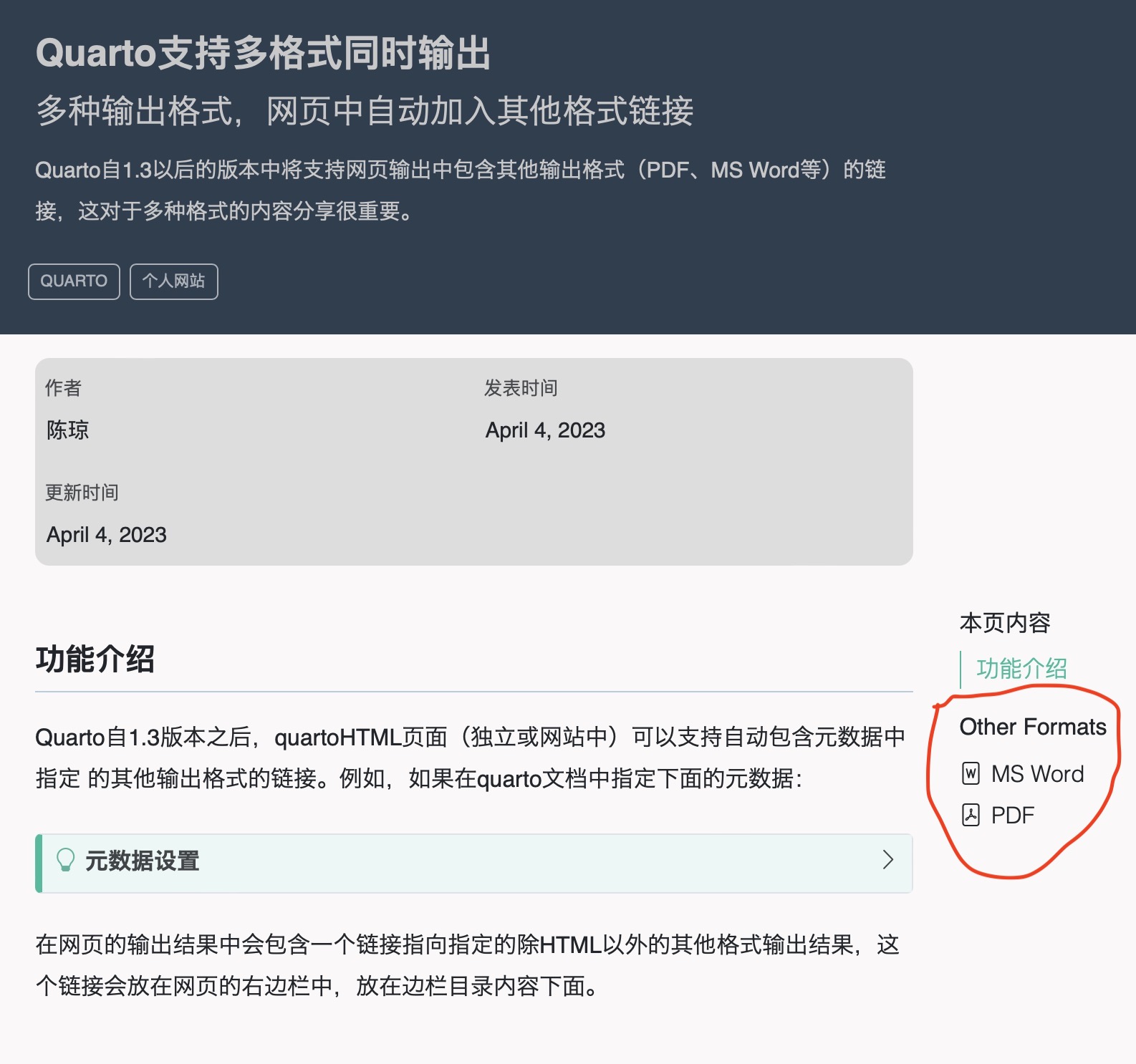Click the 更新时间 label
The width and height of the screenshot is (1136, 1064).
coord(82,493)
